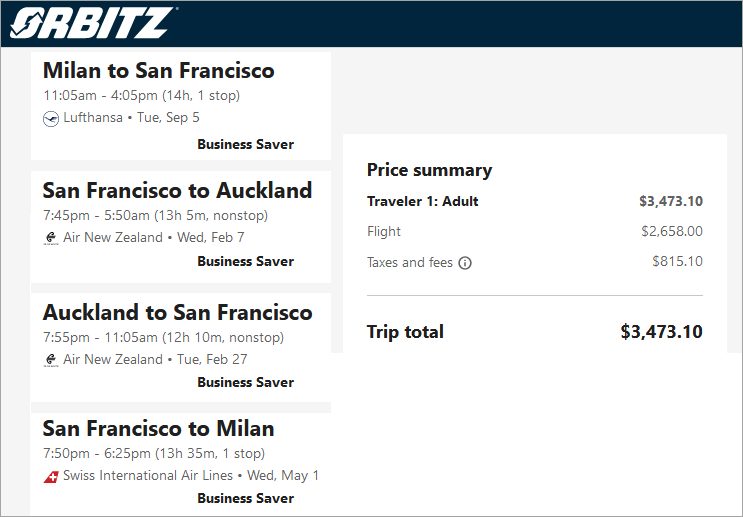Screen dimensions: 743x517
Task: Click the Flight price $2,658.00
Action: click(671, 231)
